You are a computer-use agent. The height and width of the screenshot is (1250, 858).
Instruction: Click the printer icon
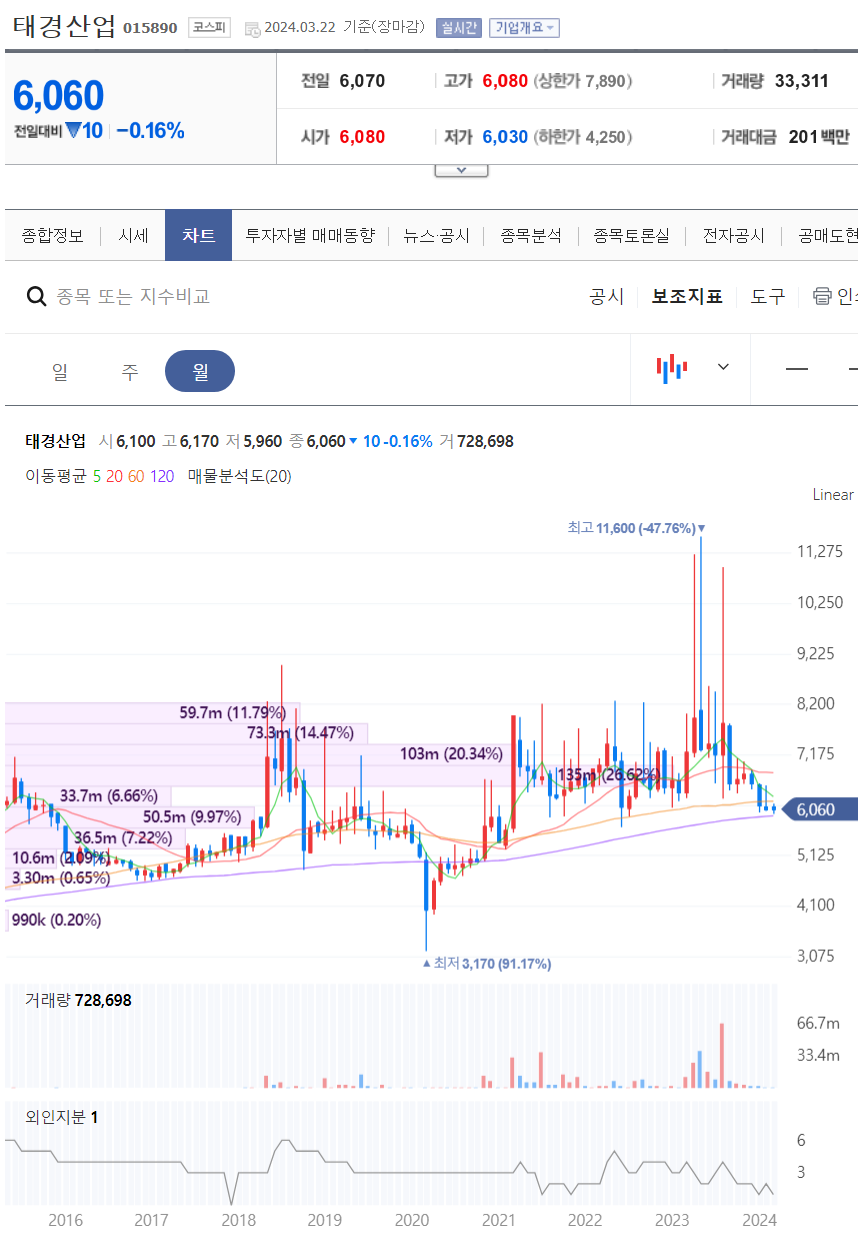pyautogui.click(x=822, y=296)
